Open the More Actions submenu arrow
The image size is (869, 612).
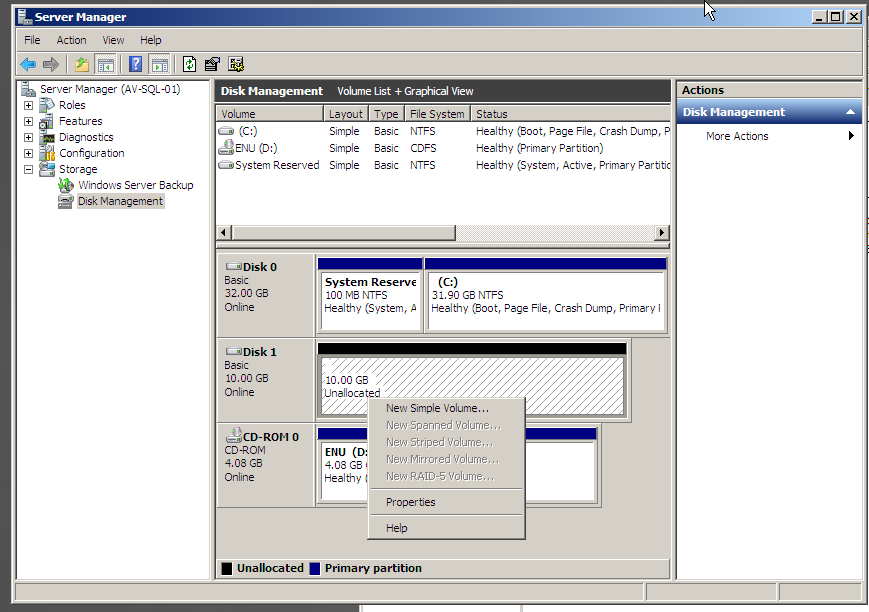(851, 136)
